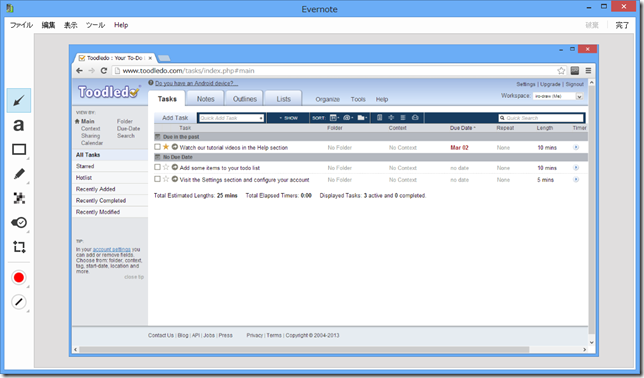Check off Watch our tutorial videos task
Viewport: 644px width, 378px height.
[157, 147]
